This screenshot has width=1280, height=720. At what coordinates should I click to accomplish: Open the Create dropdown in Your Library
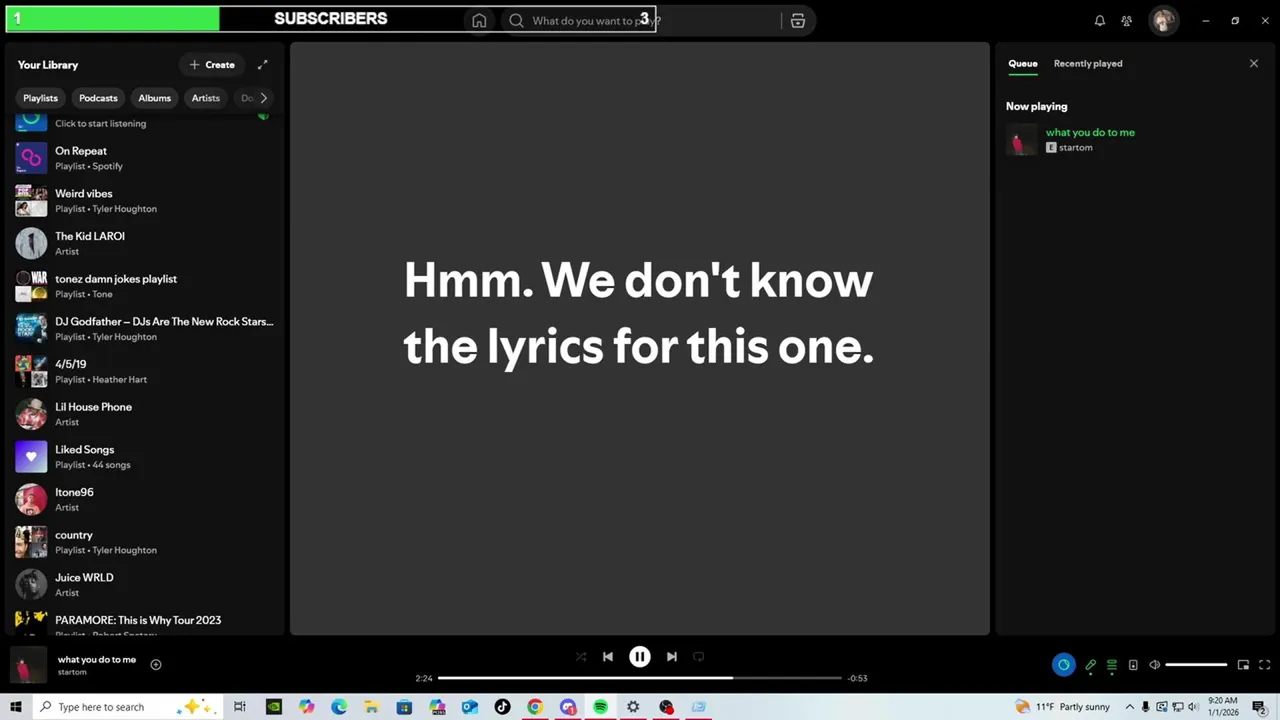click(212, 65)
